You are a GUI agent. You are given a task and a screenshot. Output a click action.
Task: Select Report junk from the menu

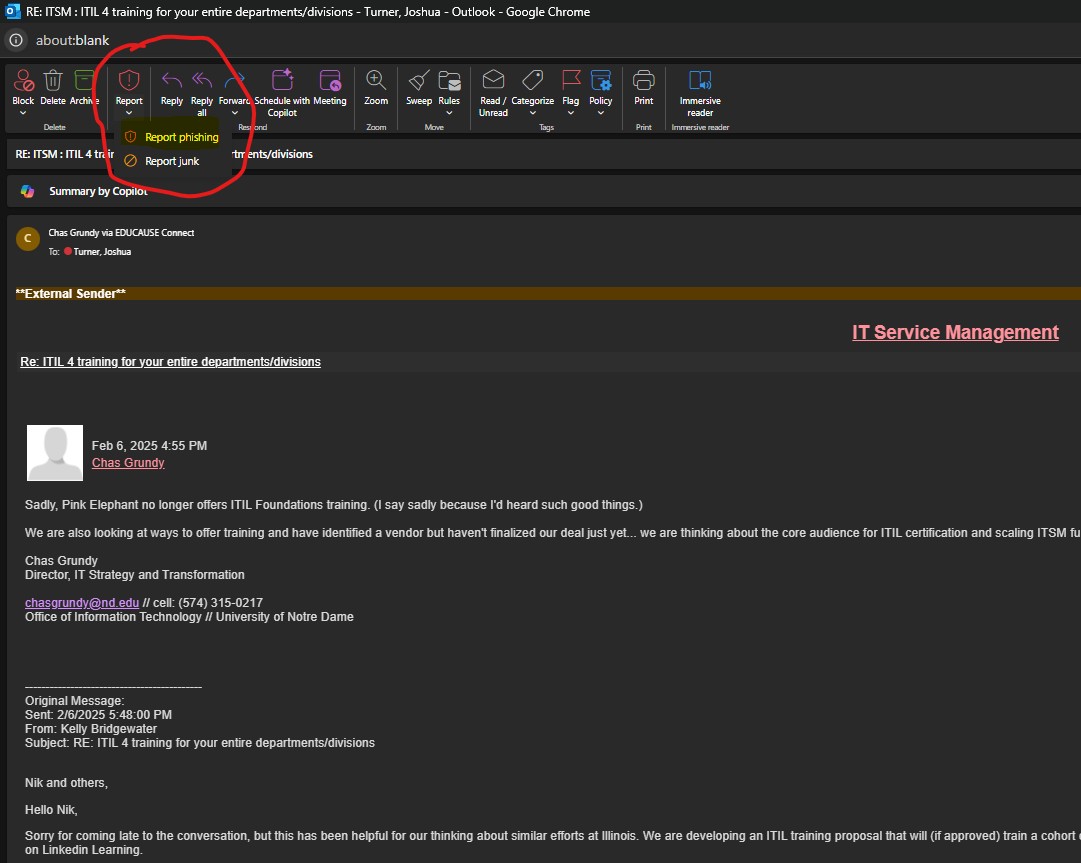(x=172, y=161)
